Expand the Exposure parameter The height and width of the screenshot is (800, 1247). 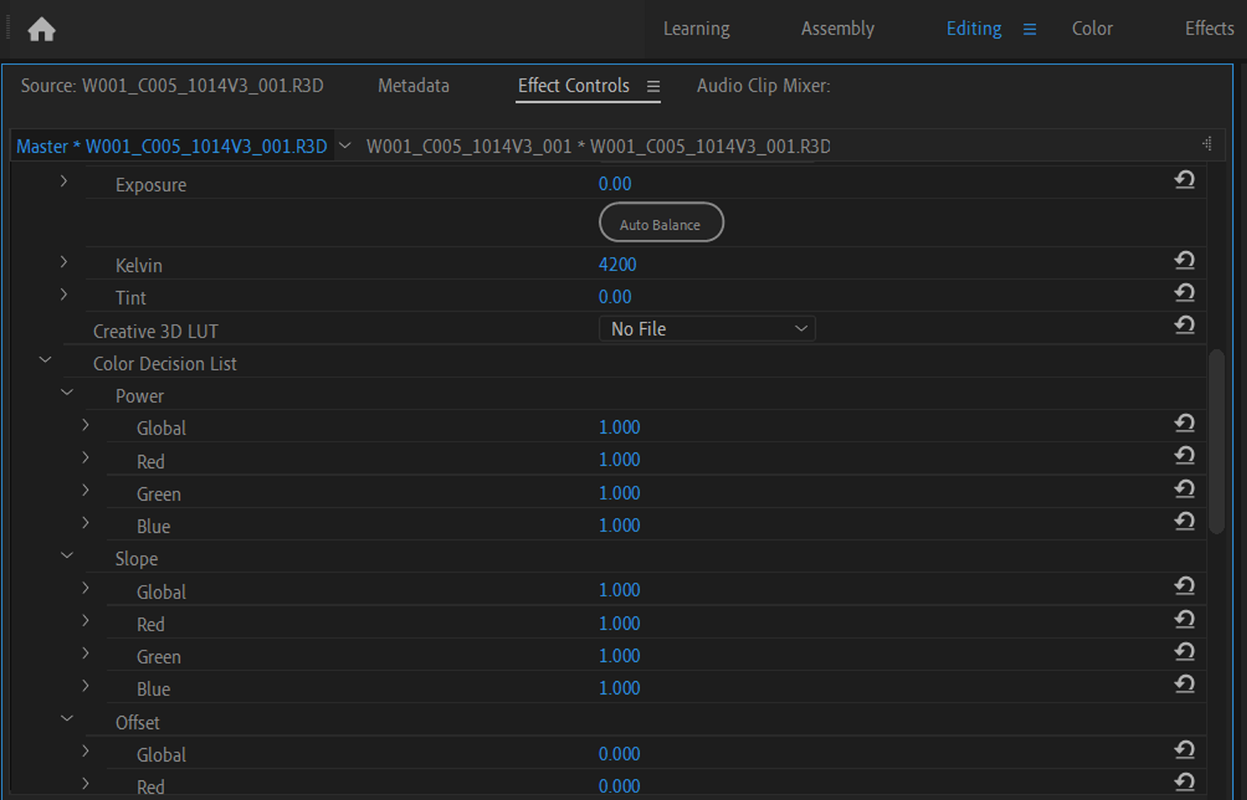(x=64, y=181)
